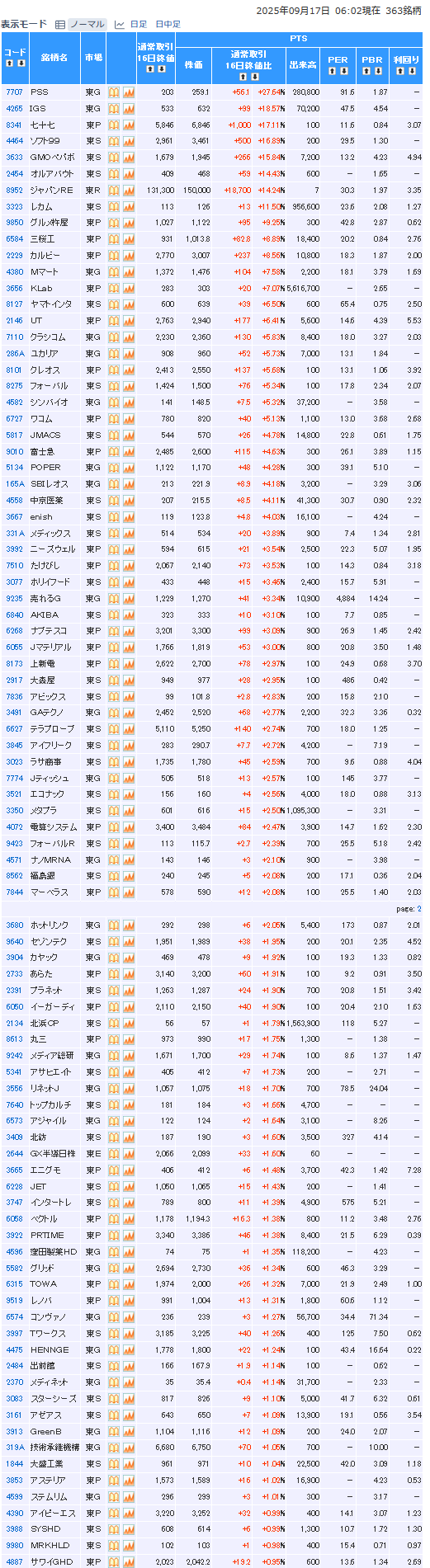
Task: Go to page 2 link
Action: click(x=419, y=908)
